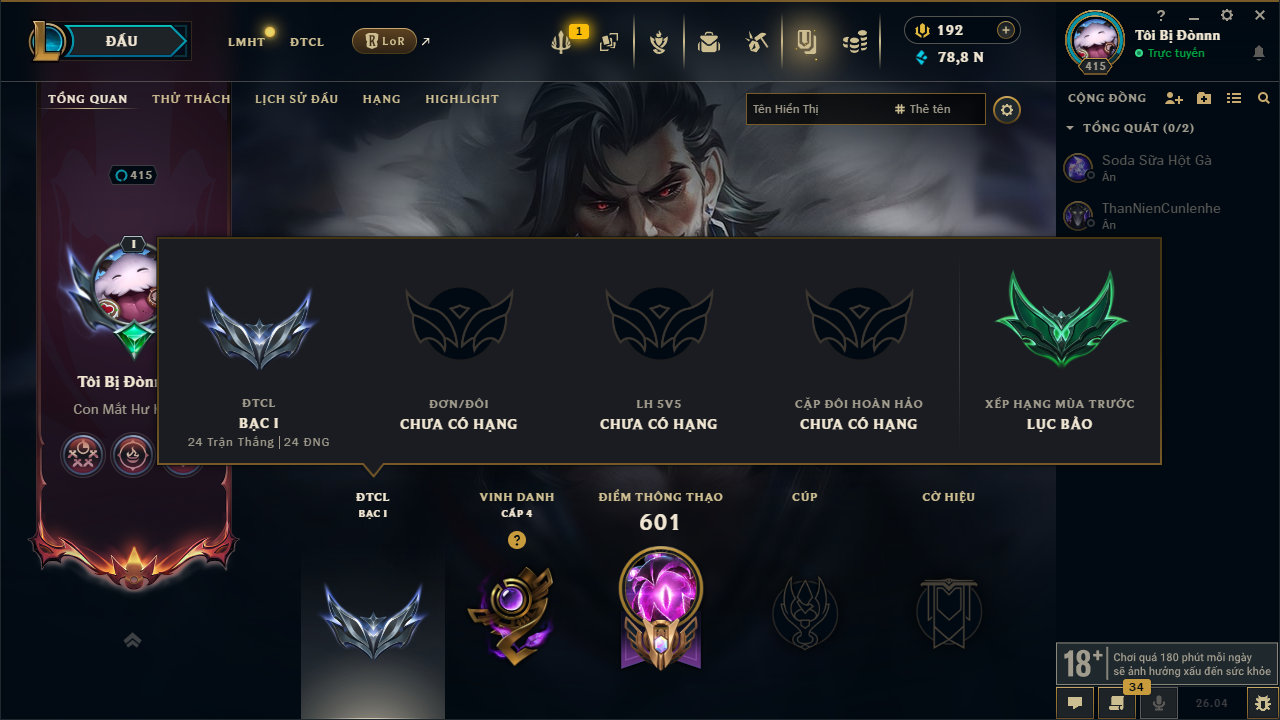Viewport: 1280px width, 720px height.
Task: Open the Loot hammer icon
Action: tap(757, 42)
